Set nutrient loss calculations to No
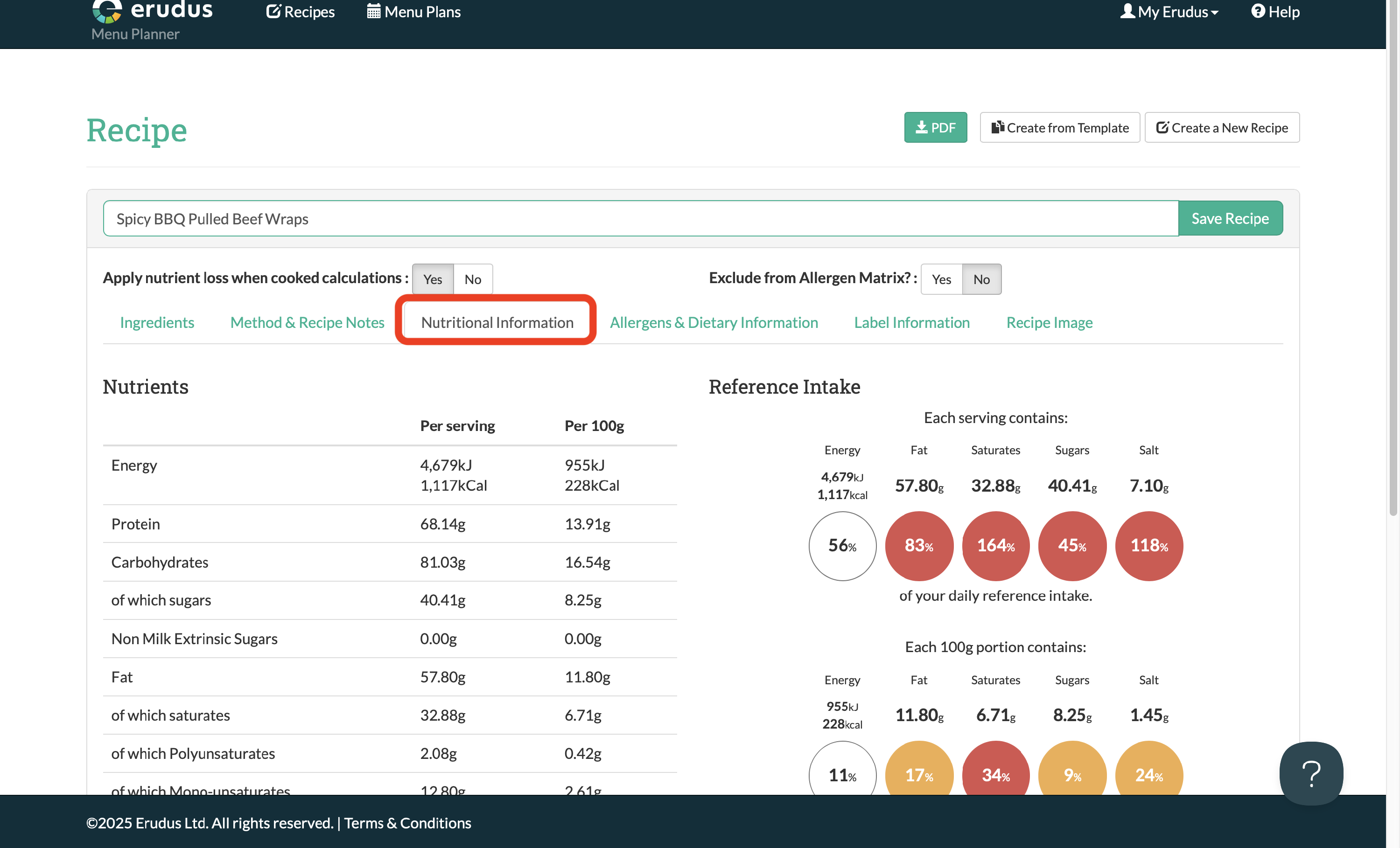 point(473,279)
